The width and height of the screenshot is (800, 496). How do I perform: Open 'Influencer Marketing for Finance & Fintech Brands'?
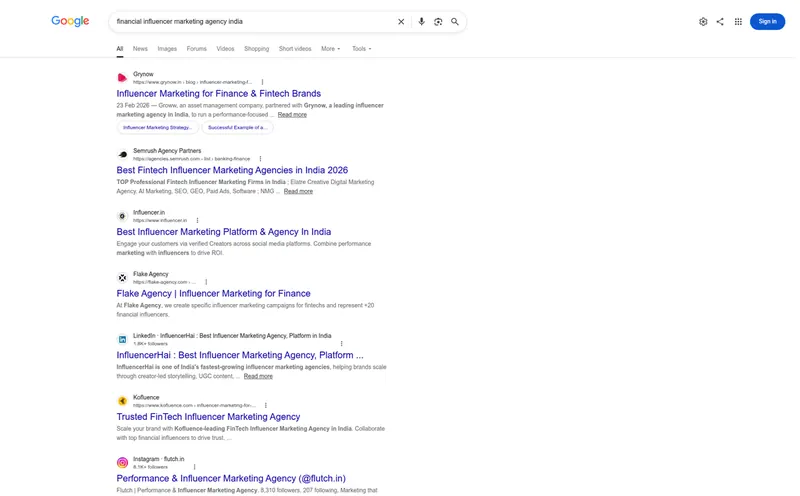(218, 93)
